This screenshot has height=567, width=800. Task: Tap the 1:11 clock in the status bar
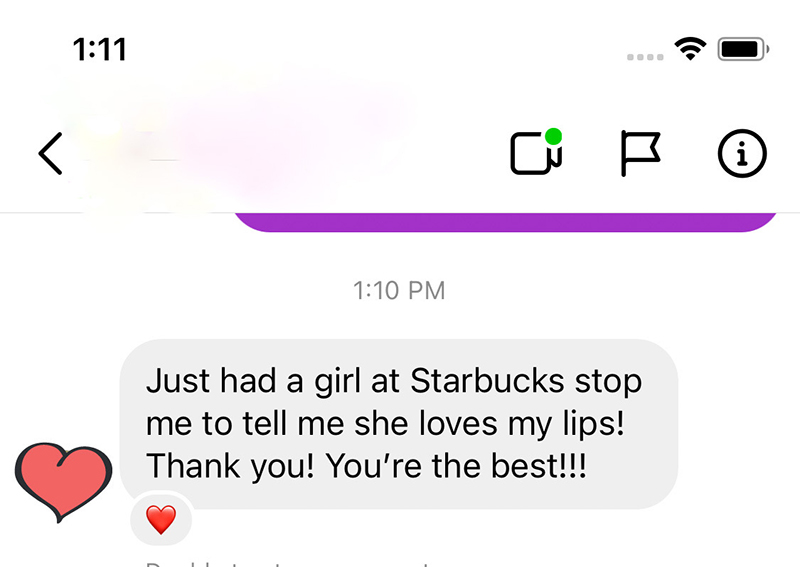[99, 50]
